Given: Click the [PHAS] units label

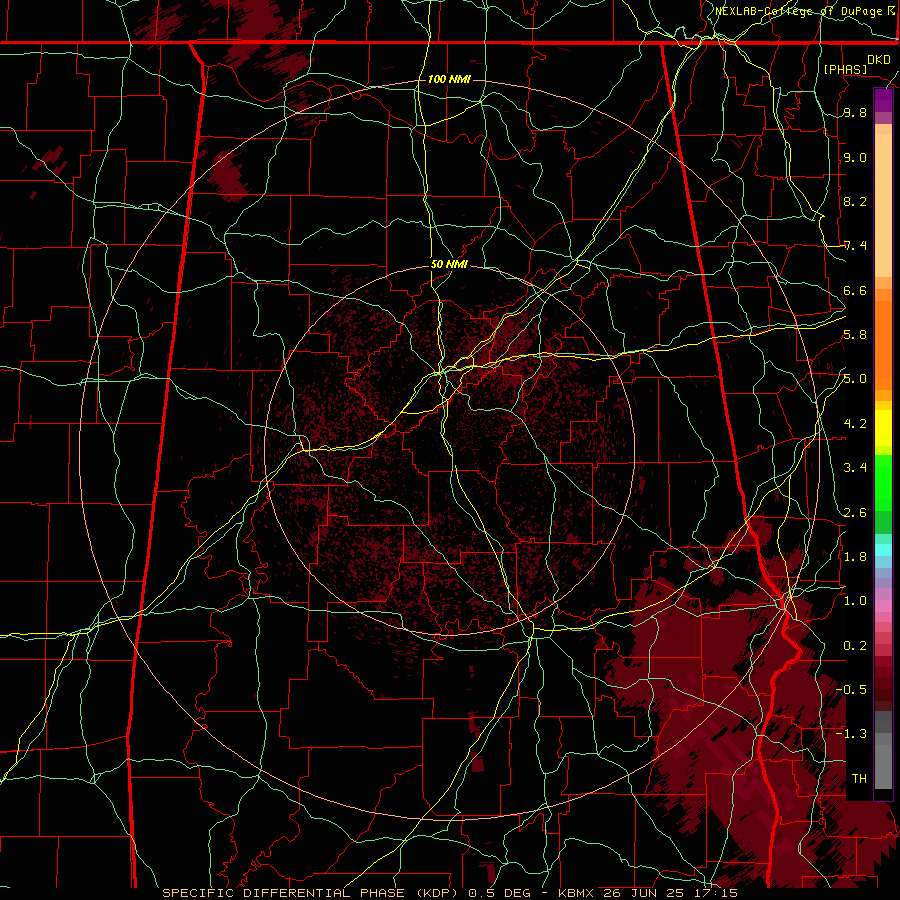Looking at the screenshot, I should point(845,69).
